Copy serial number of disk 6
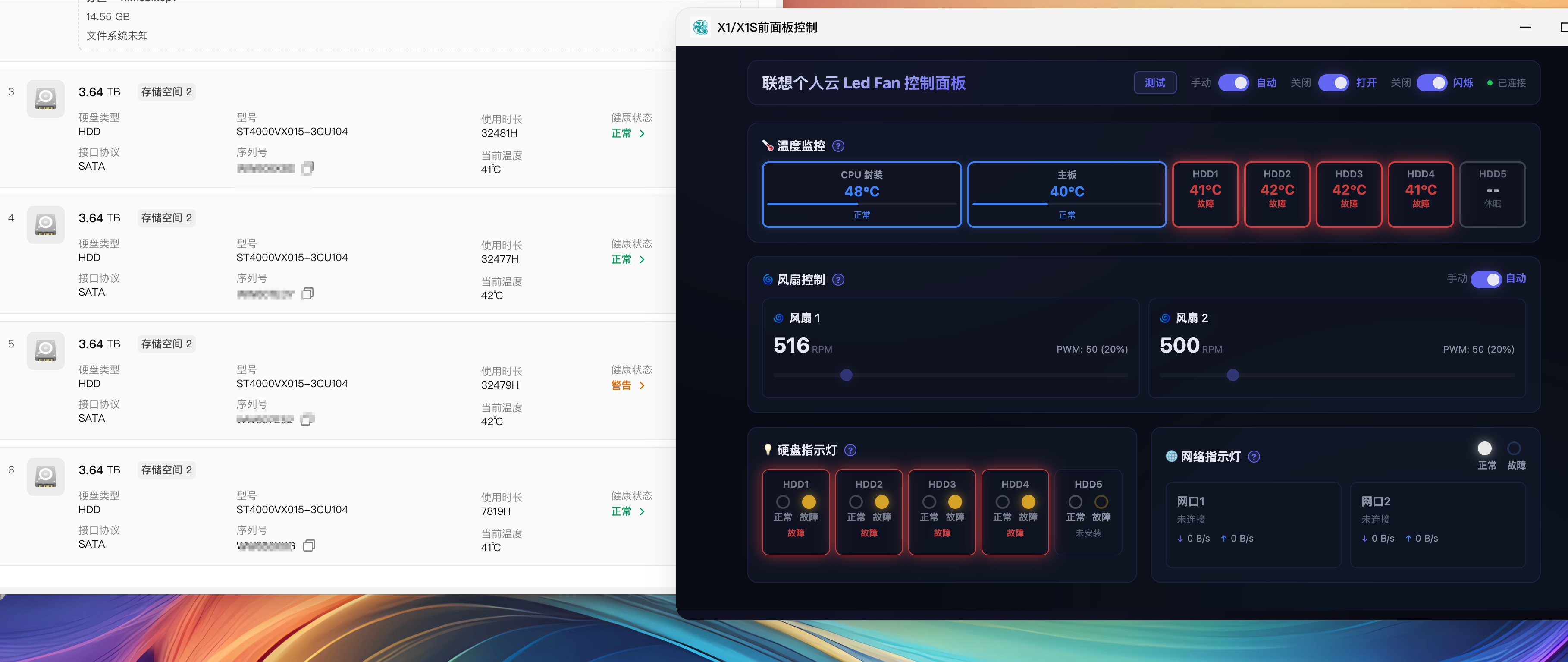The height and width of the screenshot is (662, 1568). click(309, 545)
